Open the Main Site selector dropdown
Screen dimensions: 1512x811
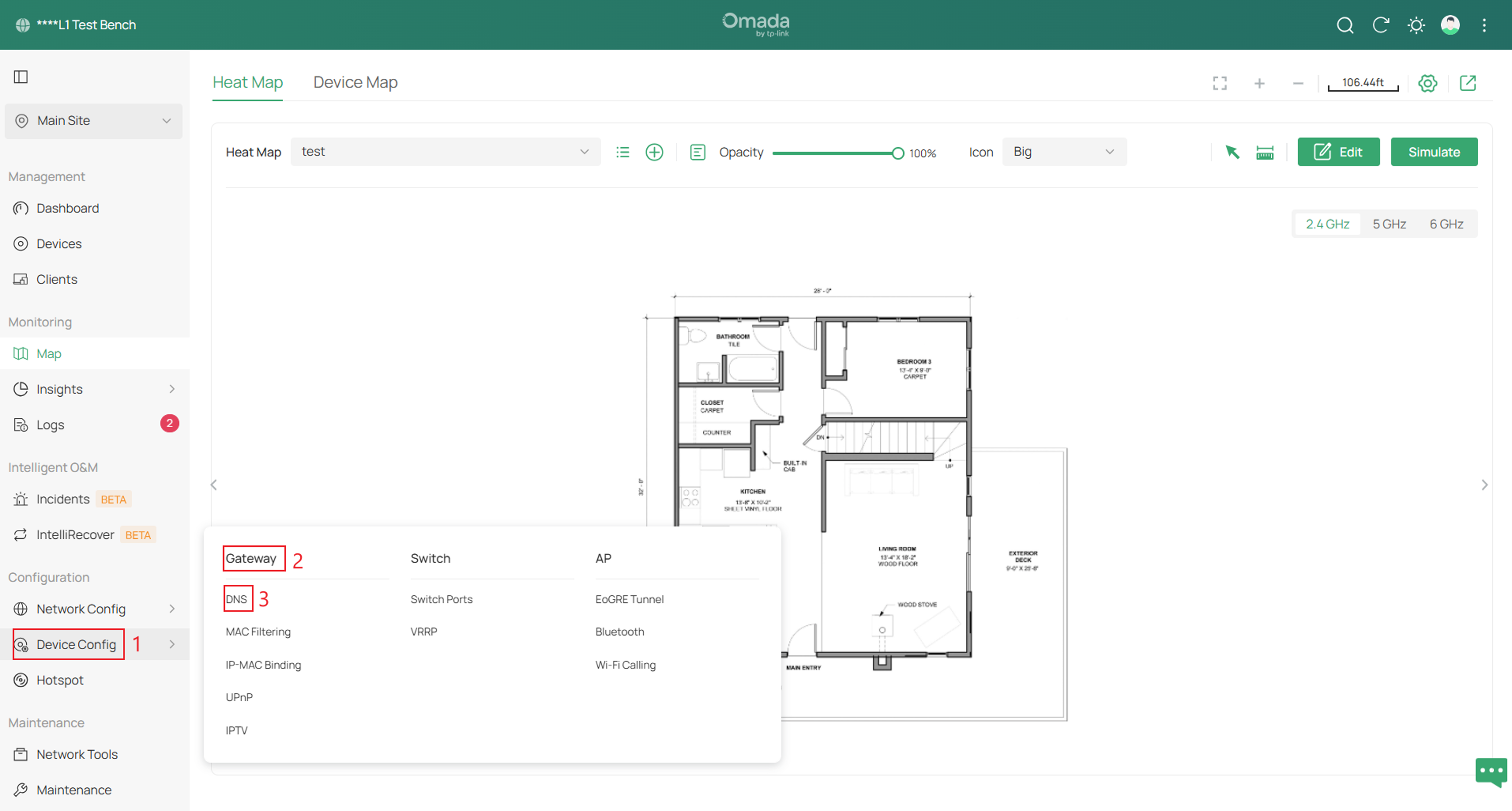(94, 121)
